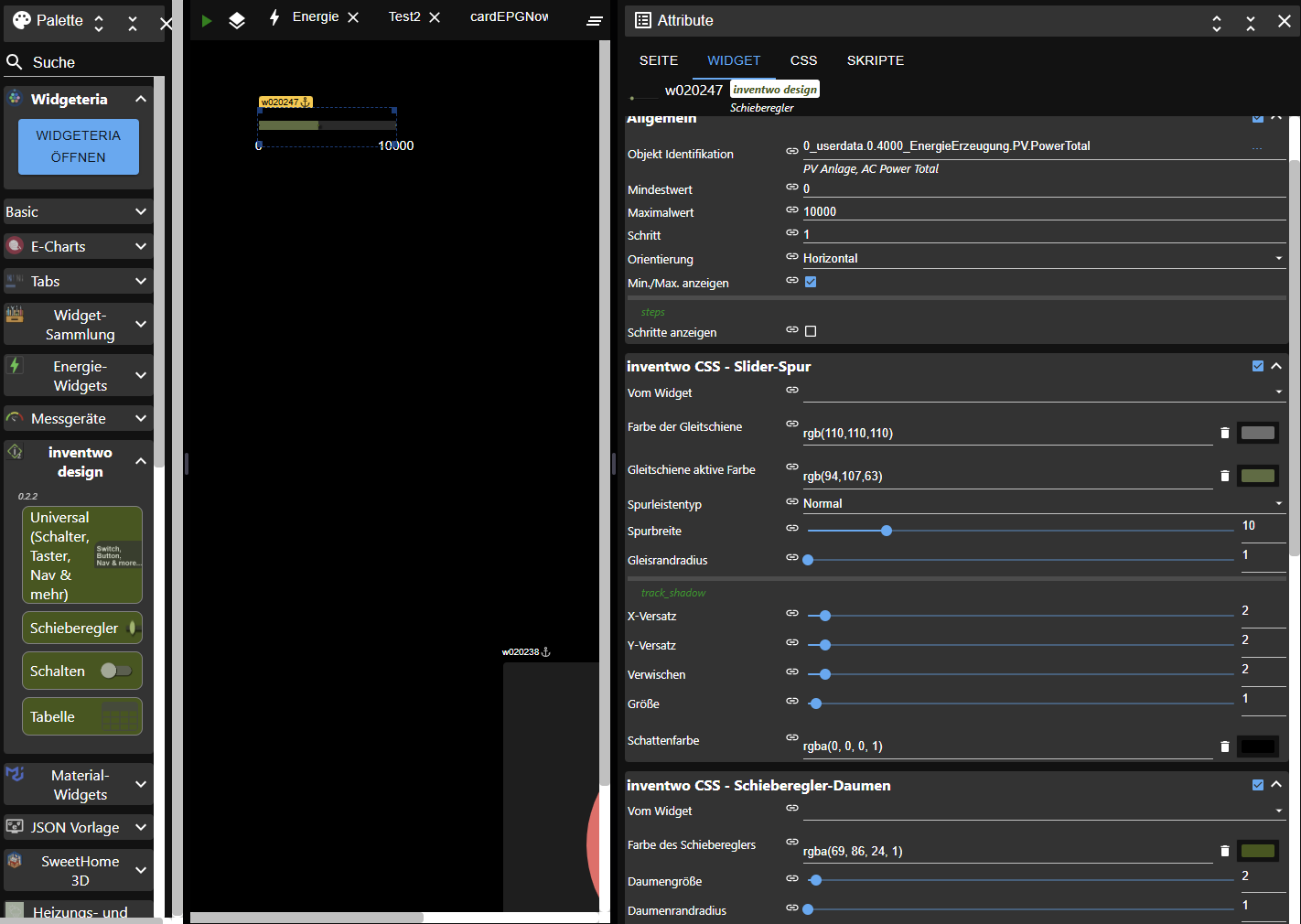
Task: Open the Spurleistentyp dropdown
Action: (x=1043, y=504)
